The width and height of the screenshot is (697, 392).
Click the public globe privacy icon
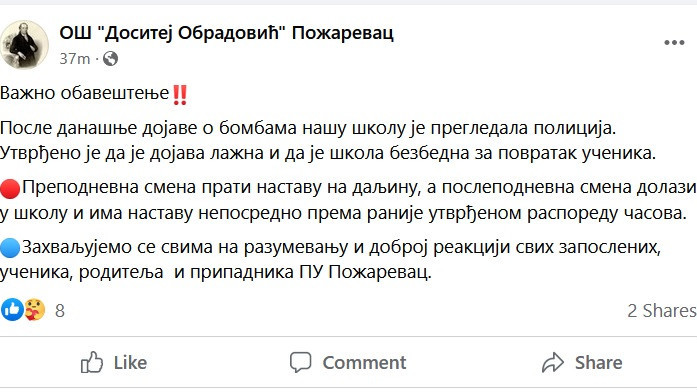click(110, 59)
